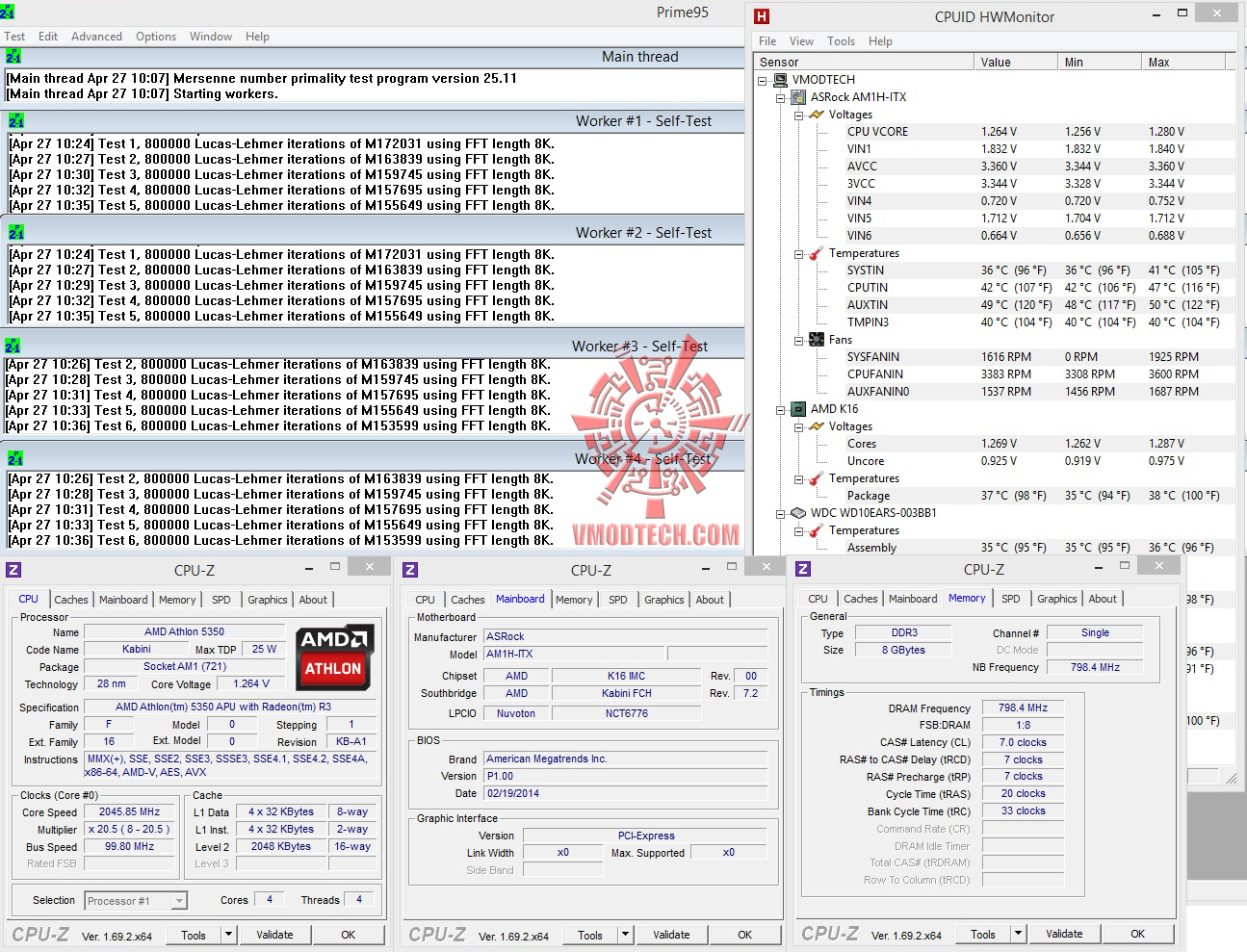The width and height of the screenshot is (1247, 952).
Task: Collapse the Temperatures node under ASRock AM1H-ITX
Action: click(798, 253)
